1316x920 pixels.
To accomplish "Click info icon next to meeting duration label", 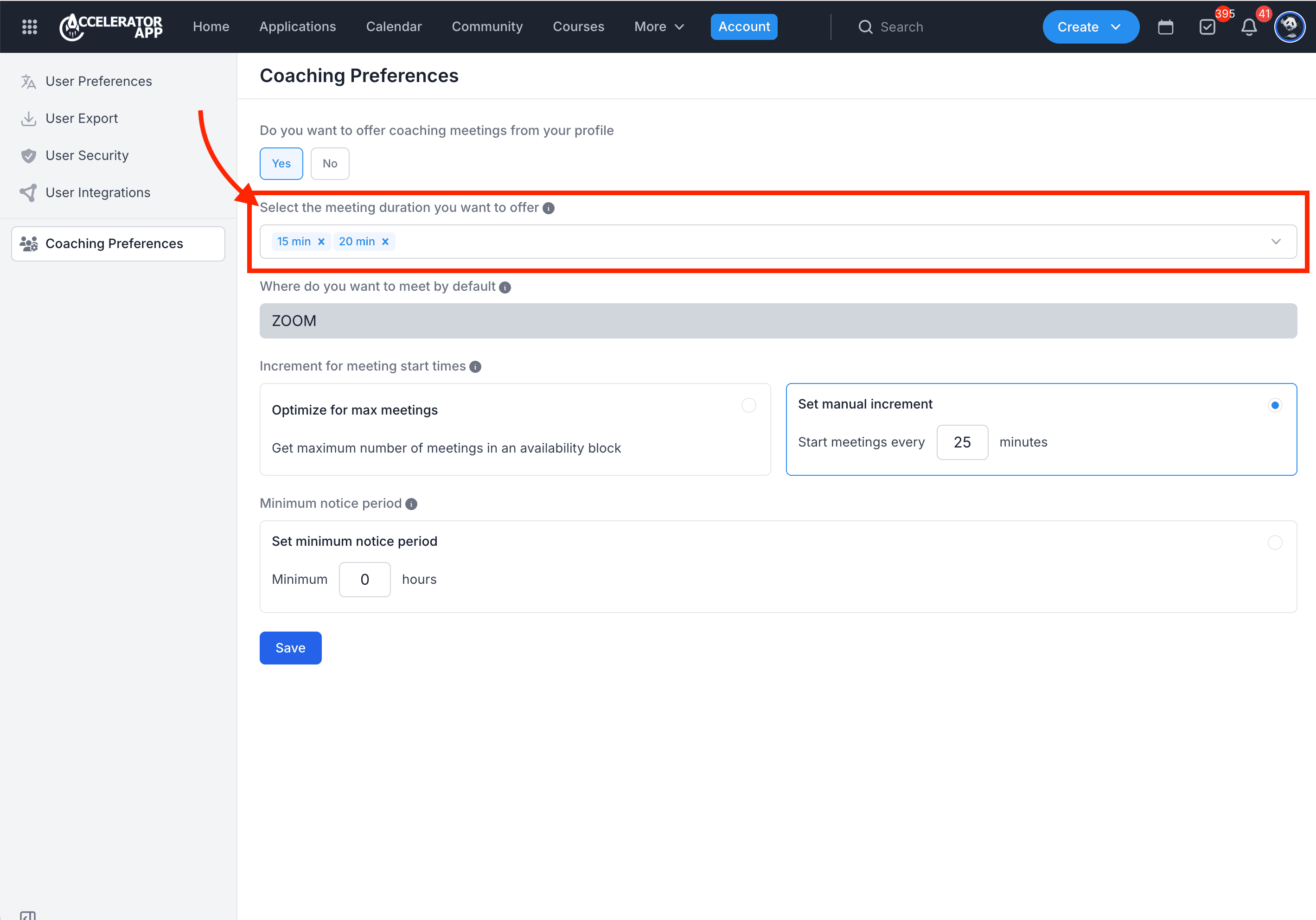I will tap(549, 208).
